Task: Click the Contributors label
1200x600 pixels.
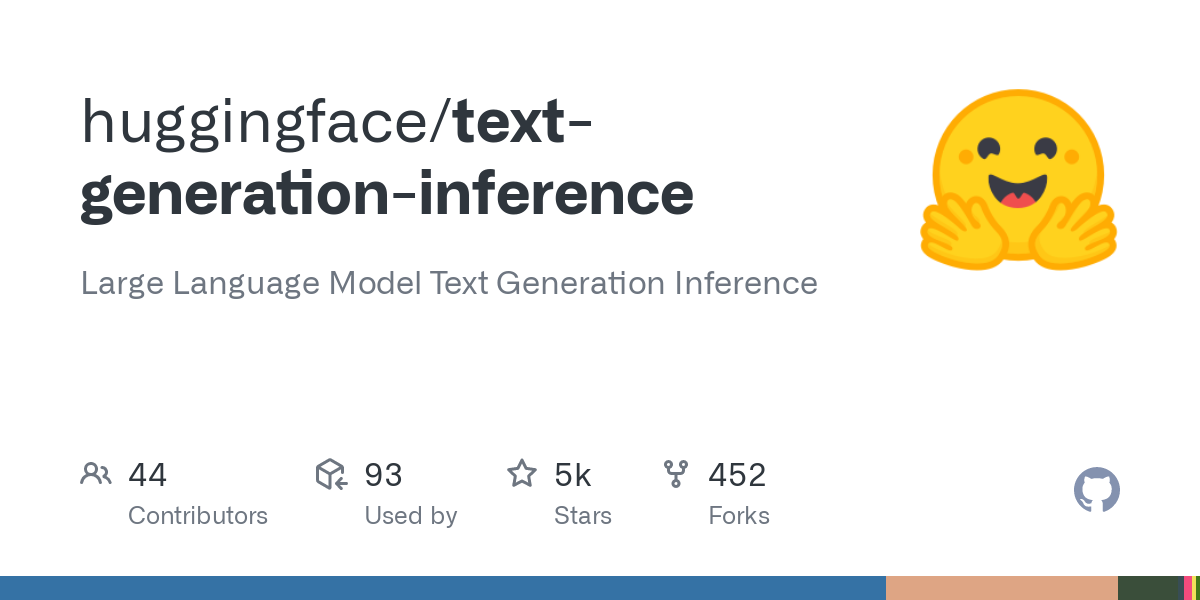Action: coord(198,516)
